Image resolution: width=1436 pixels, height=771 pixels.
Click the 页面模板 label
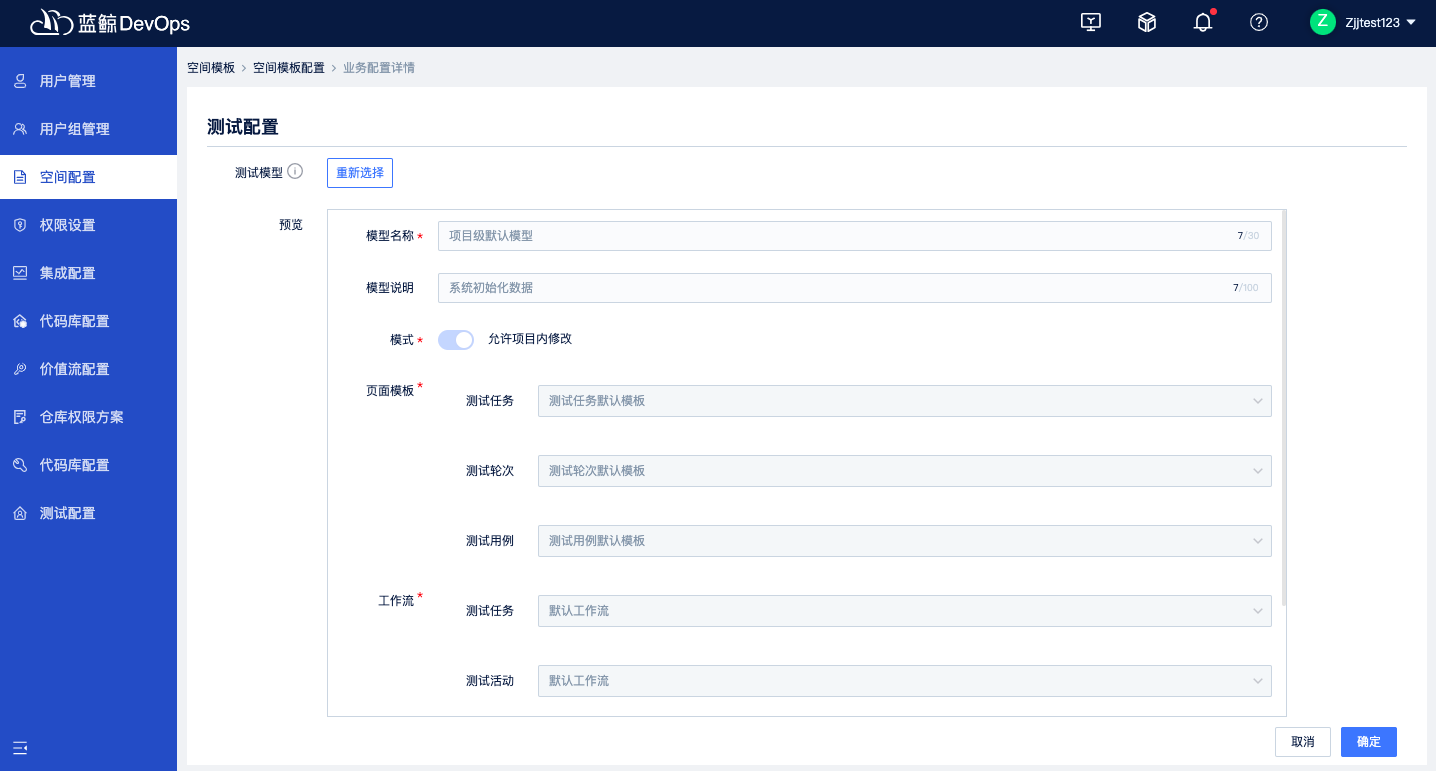tap(390, 391)
